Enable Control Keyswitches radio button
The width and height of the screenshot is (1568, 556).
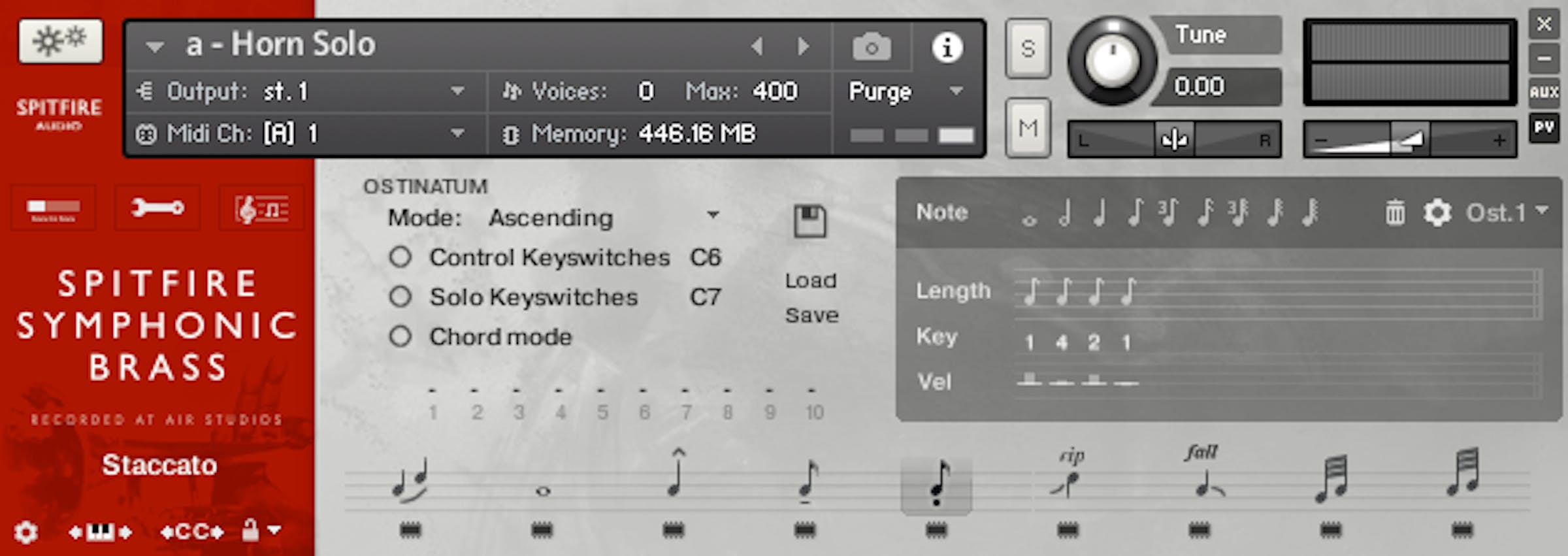click(400, 257)
